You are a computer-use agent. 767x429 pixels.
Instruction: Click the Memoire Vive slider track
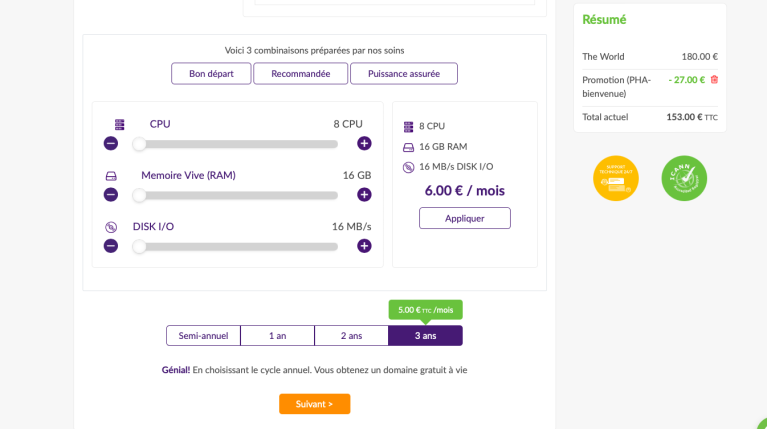coord(235,196)
